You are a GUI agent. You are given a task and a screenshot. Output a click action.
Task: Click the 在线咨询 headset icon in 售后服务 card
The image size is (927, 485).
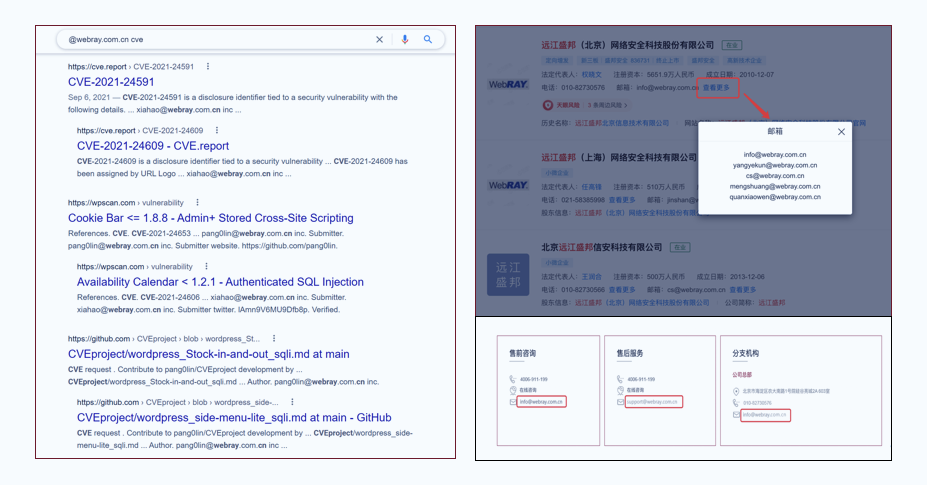pyautogui.click(x=620, y=390)
